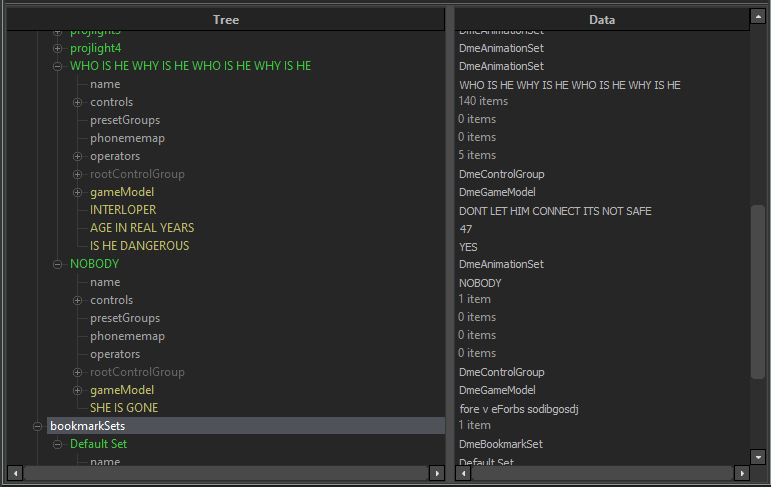
Task: Click Tree panel's right horizontal scroll arrow
Action: click(x=437, y=472)
